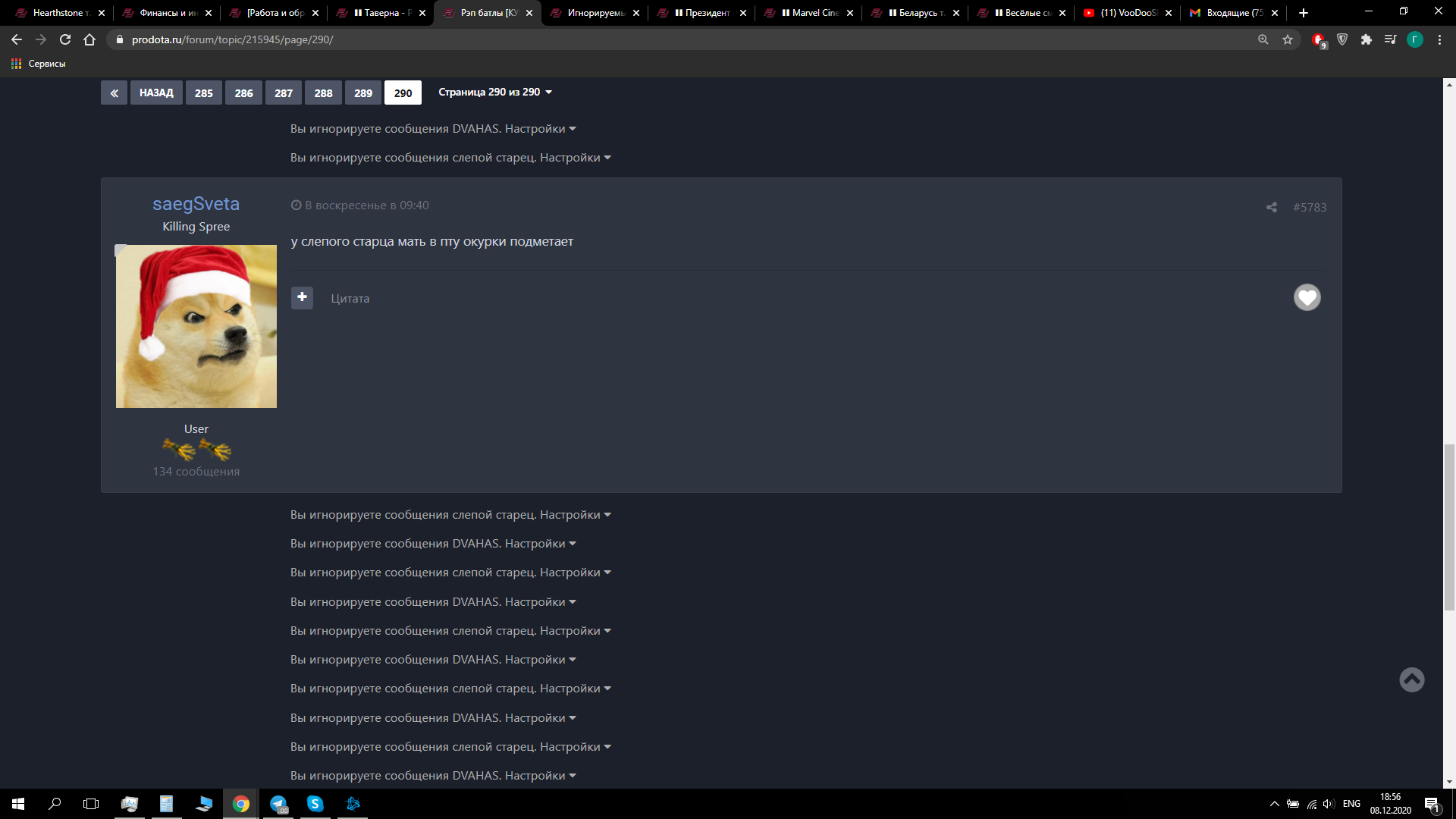Click the zoom magnifier in the address bar

(1263, 39)
